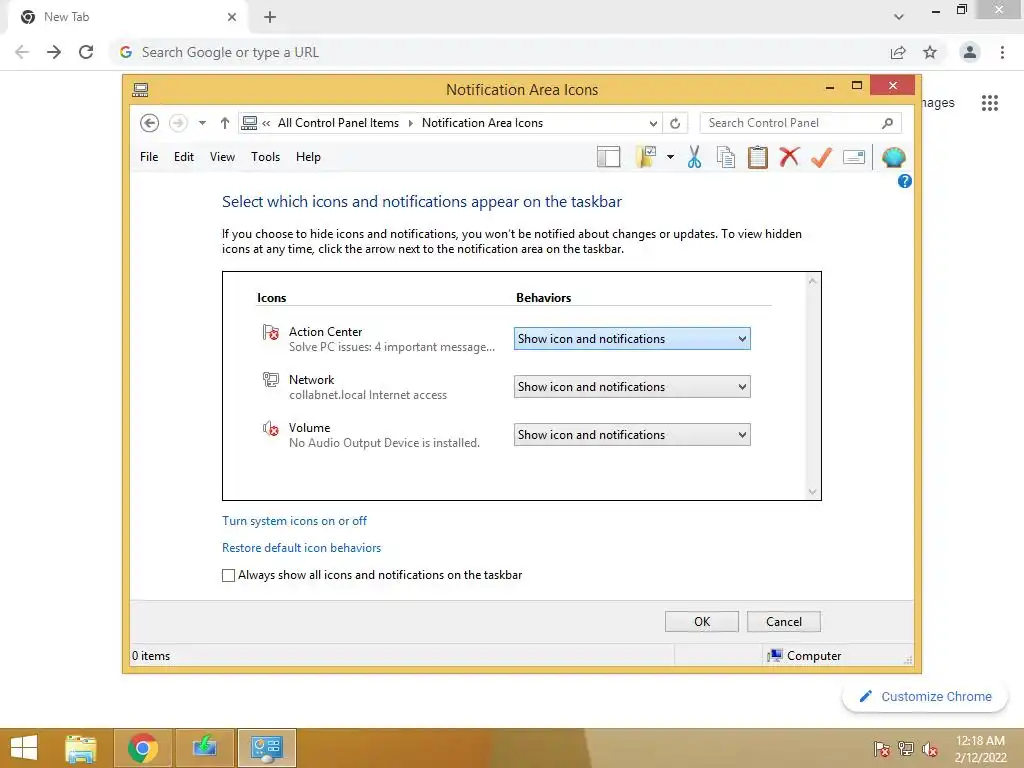Open the Edit menu
Screen dimensions: 1024x768
pyautogui.click(x=184, y=157)
